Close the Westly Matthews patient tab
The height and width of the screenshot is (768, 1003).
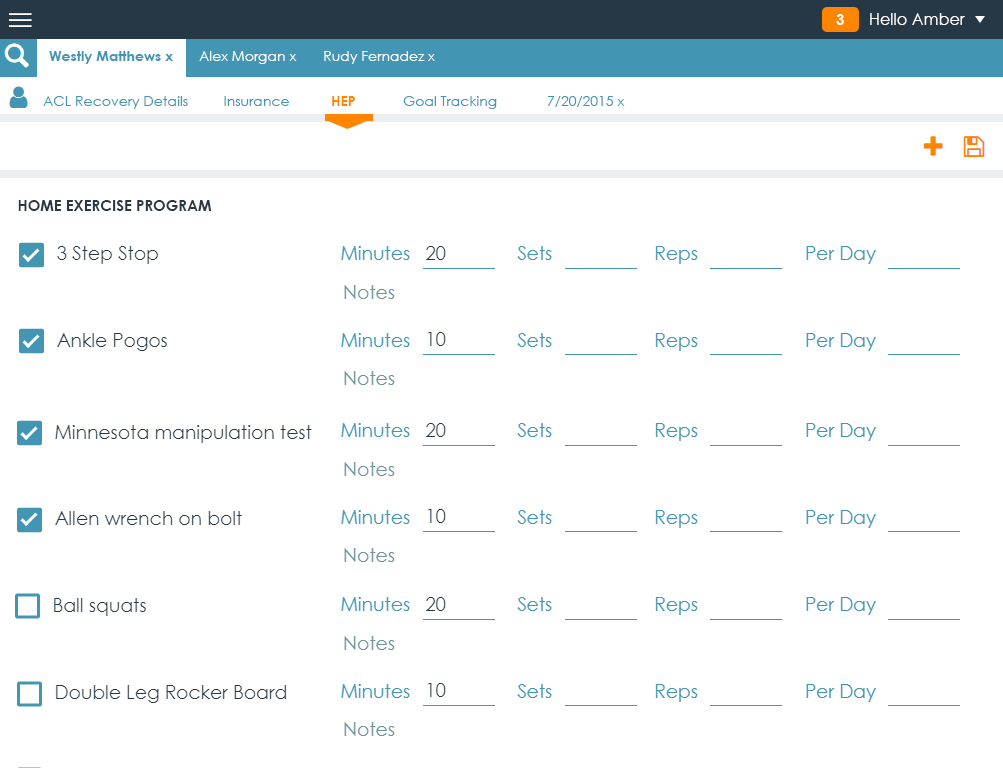169,57
